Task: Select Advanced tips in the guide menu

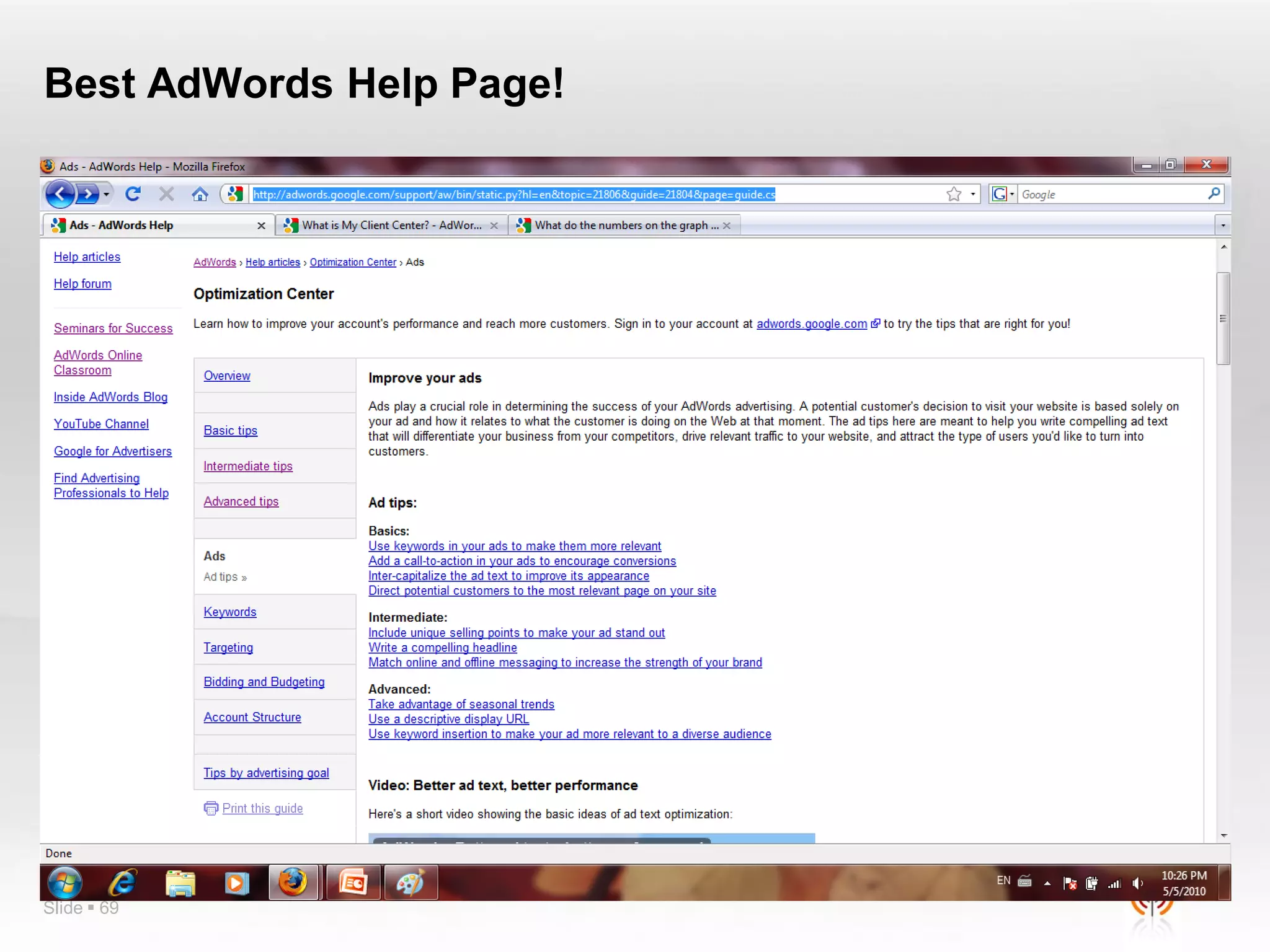Action: coord(241,501)
